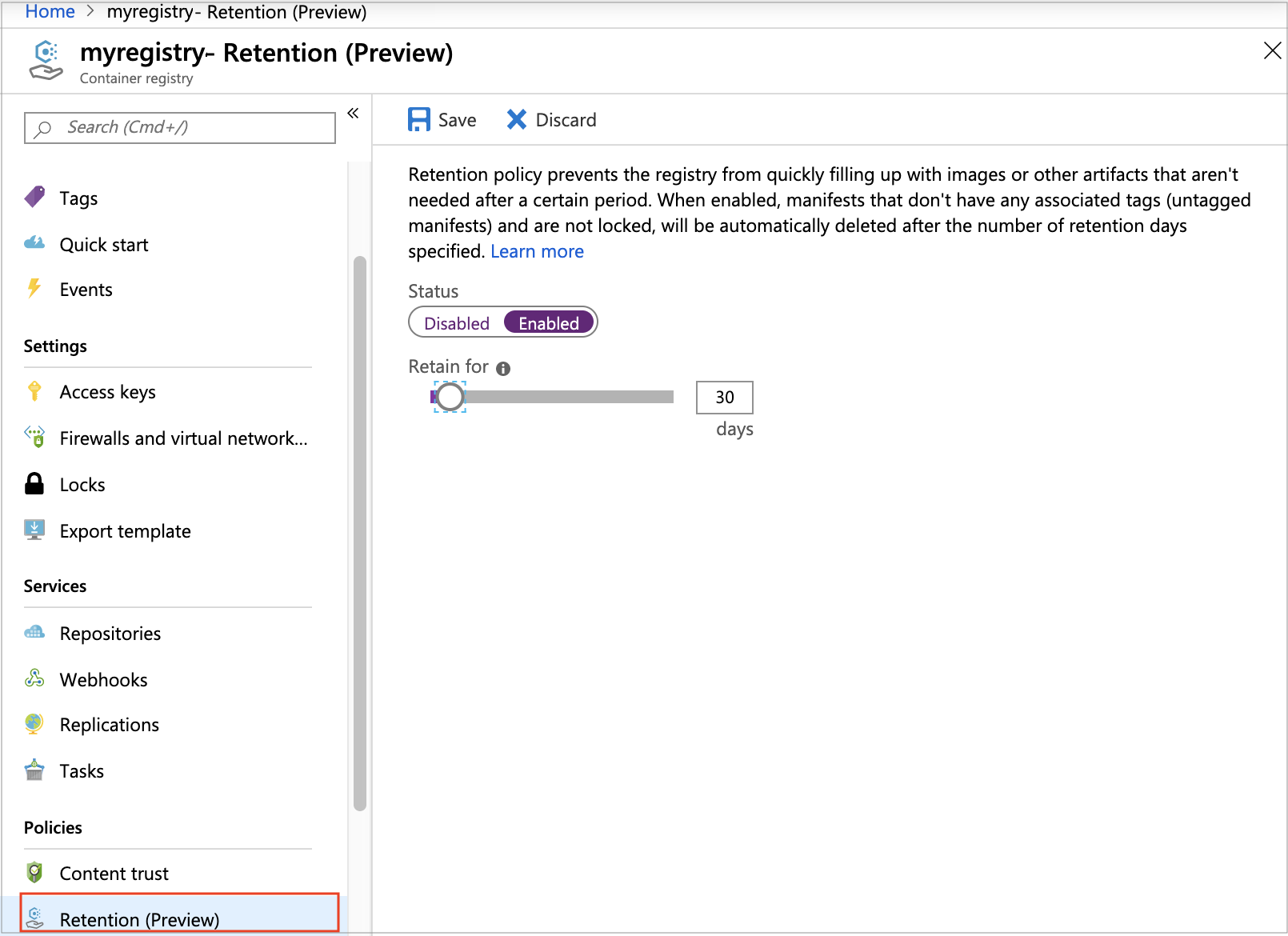Open the Events menu item
The image size is (1288, 936).
click(x=86, y=290)
